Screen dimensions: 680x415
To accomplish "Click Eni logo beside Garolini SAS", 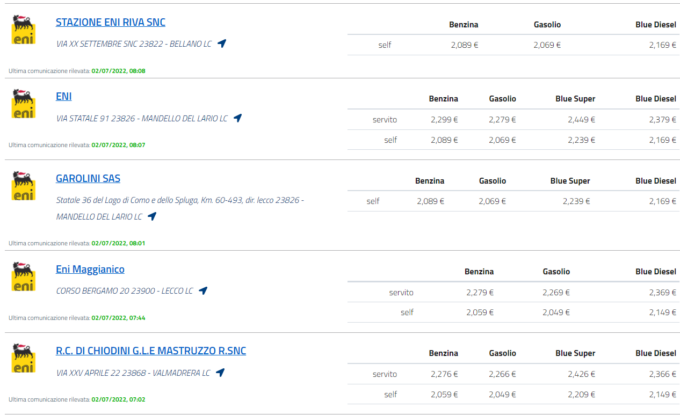I will (x=22, y=186).
